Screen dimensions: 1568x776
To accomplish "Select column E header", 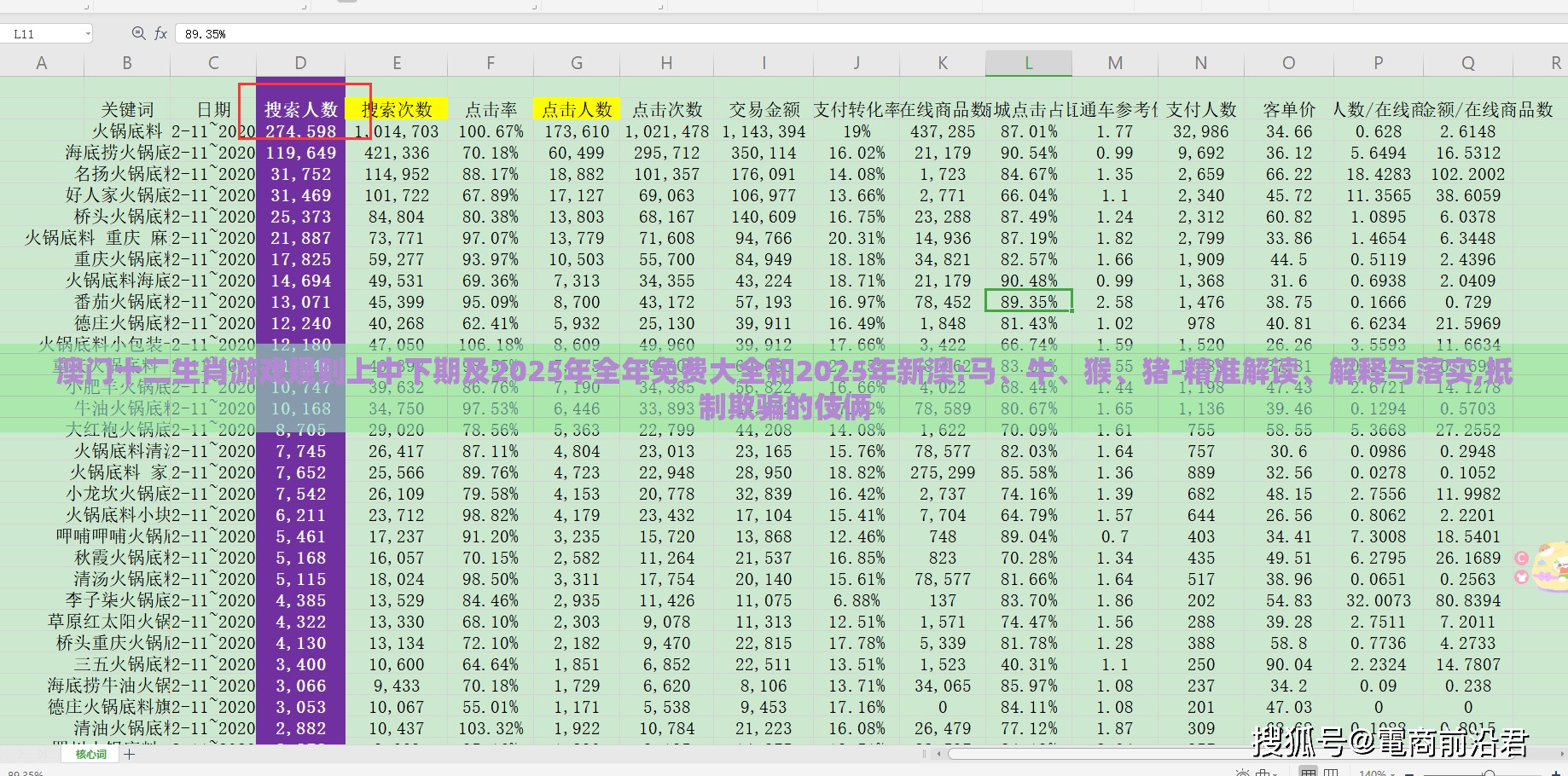I will click(x=397, y=63).
